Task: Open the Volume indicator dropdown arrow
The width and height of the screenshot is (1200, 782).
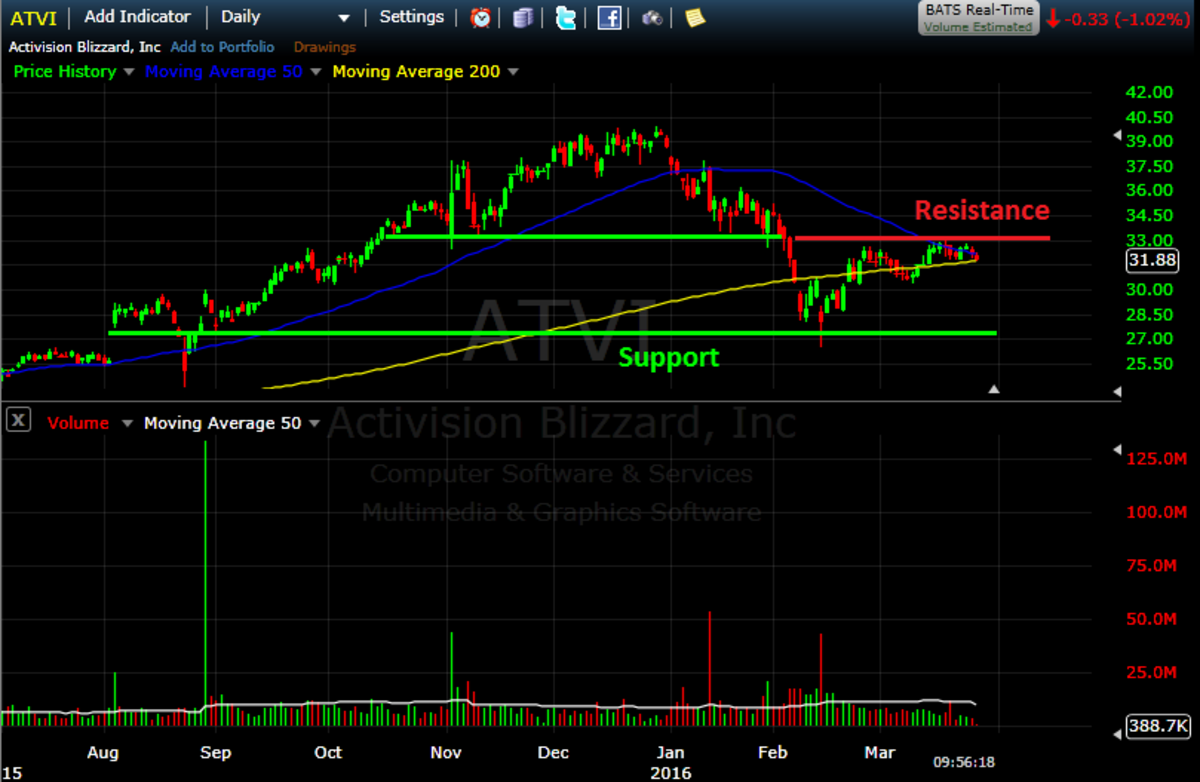Action: pos(127,423)
